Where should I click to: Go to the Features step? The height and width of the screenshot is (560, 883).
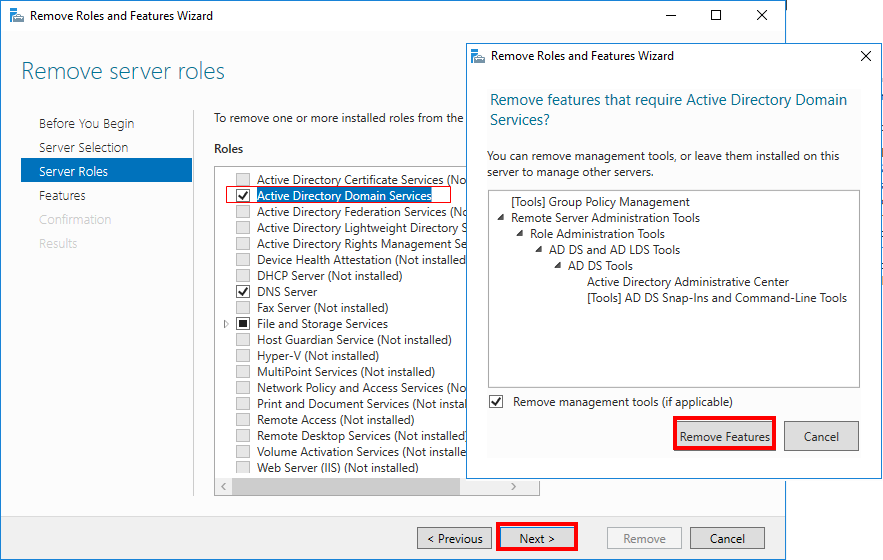(62, 195)
